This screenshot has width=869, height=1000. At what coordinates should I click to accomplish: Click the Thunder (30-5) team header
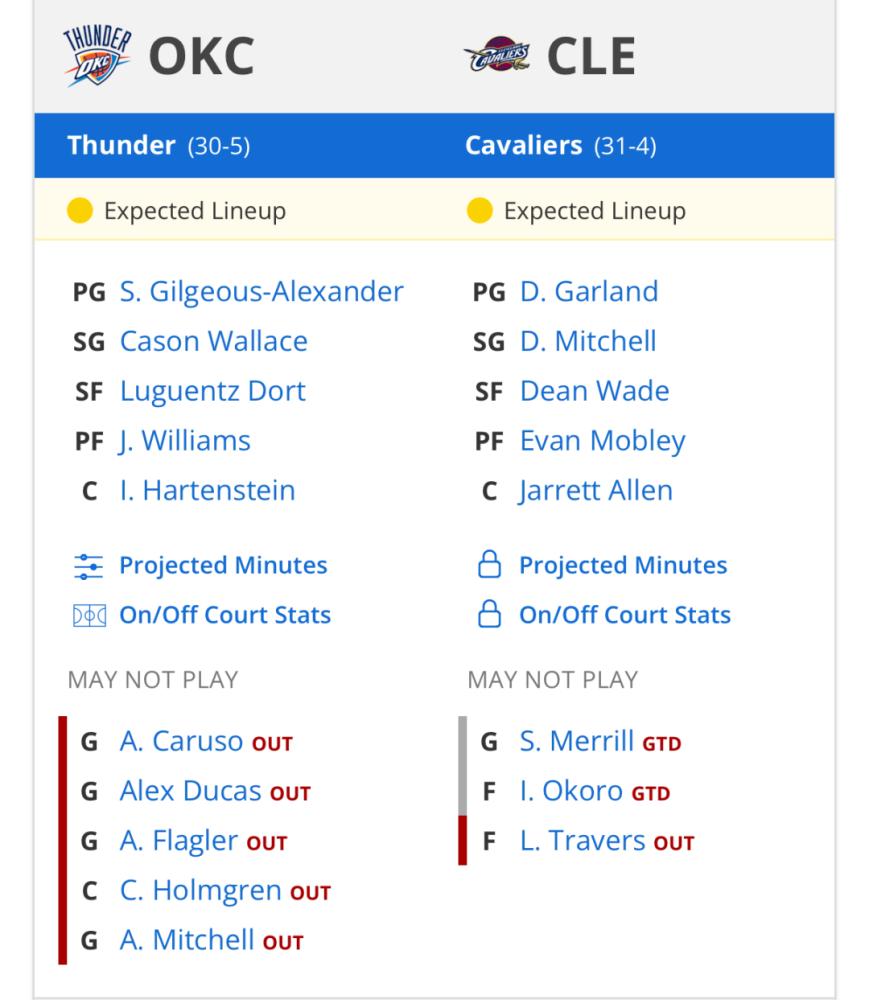pos(159,145)
